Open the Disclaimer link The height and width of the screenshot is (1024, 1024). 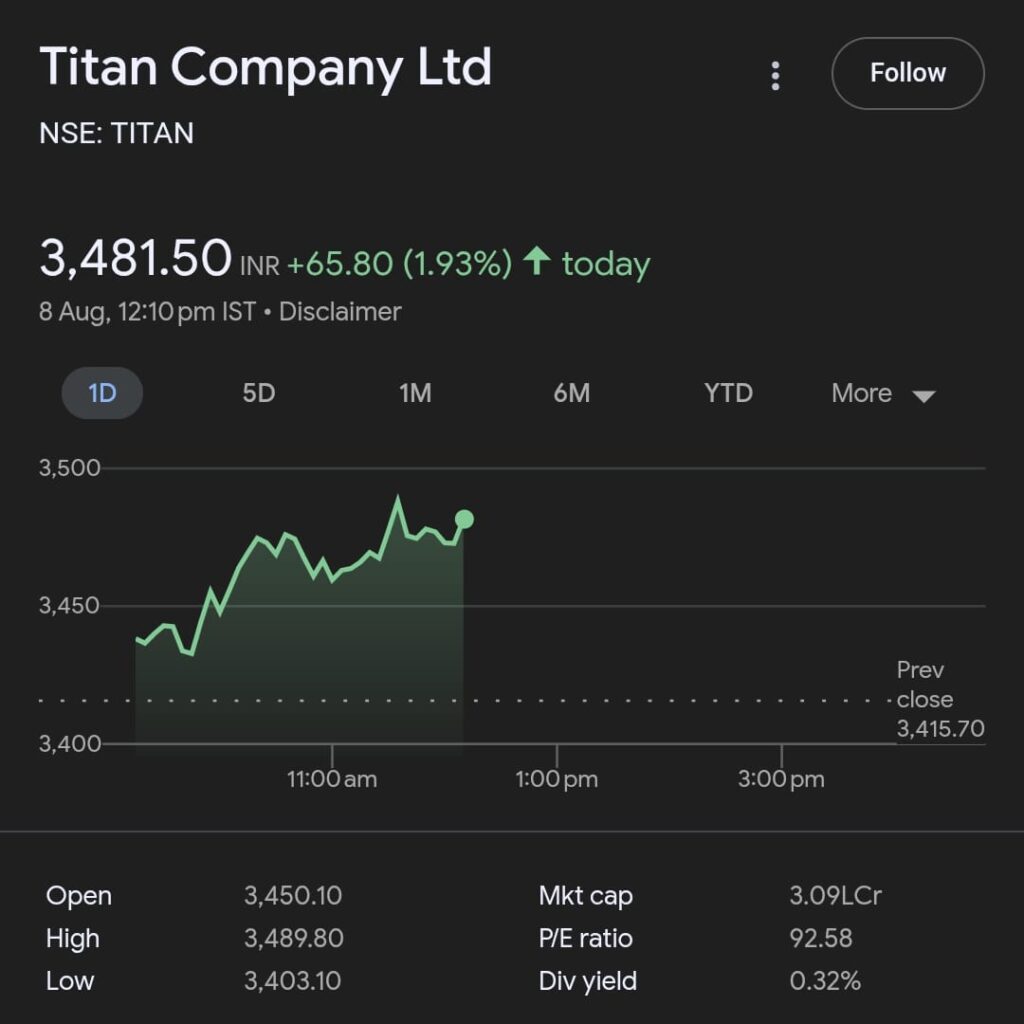point(342,311)
